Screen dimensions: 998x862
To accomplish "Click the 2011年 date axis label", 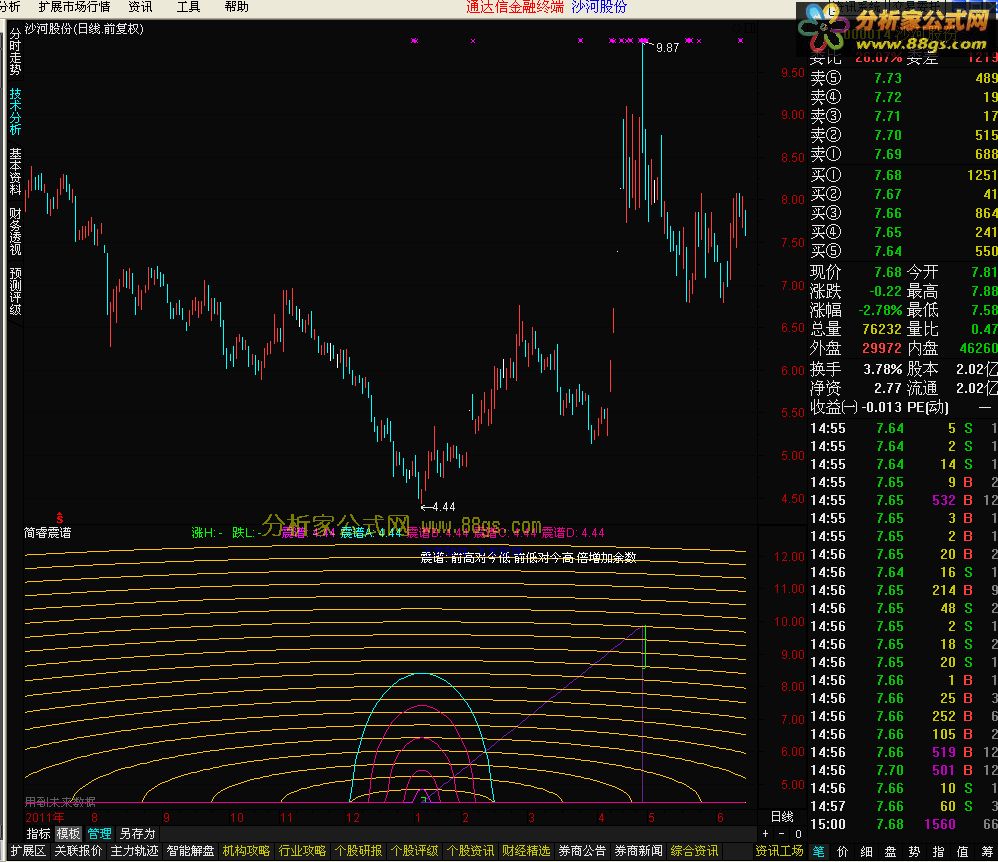I will pos(45,817).
